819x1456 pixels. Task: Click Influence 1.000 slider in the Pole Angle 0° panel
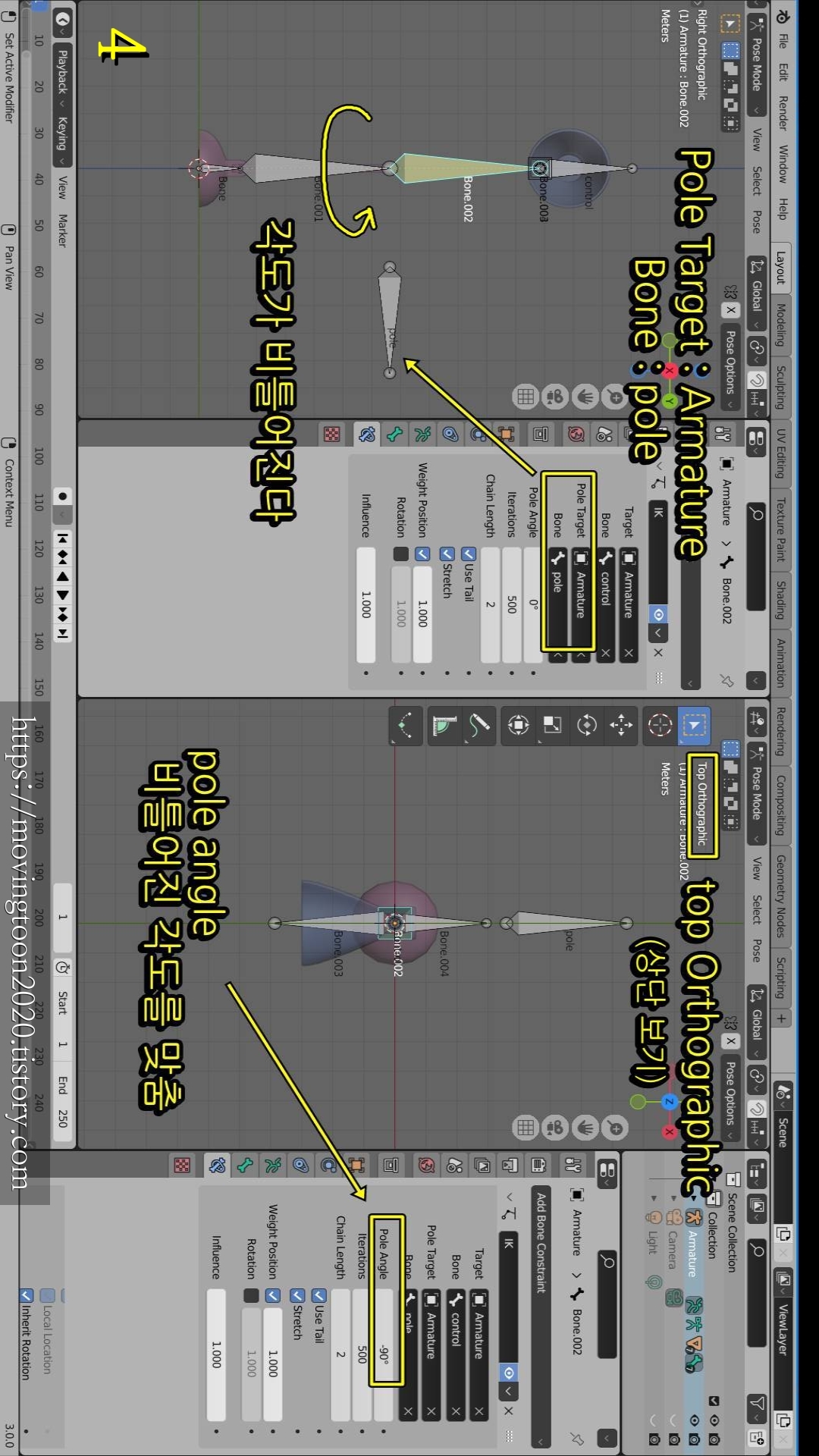366,604
